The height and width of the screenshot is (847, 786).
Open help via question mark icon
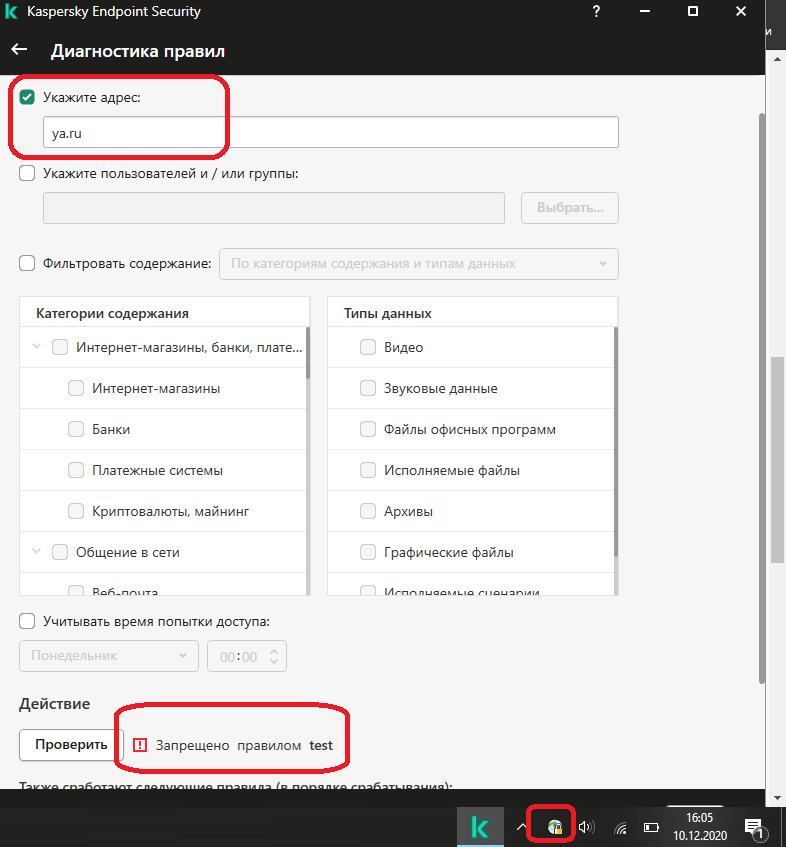click(x=596, y=11)
